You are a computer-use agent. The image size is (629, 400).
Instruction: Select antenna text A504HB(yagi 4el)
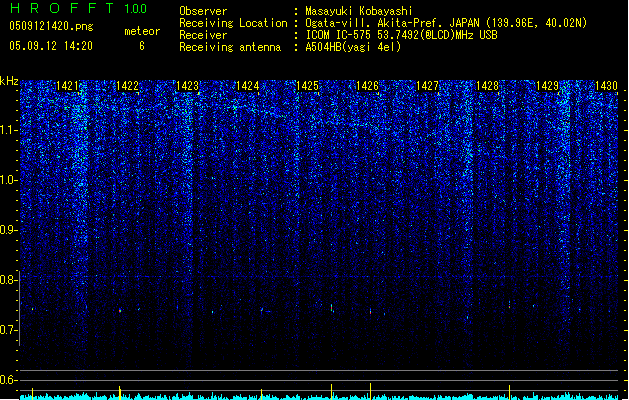tap(353, 47)
